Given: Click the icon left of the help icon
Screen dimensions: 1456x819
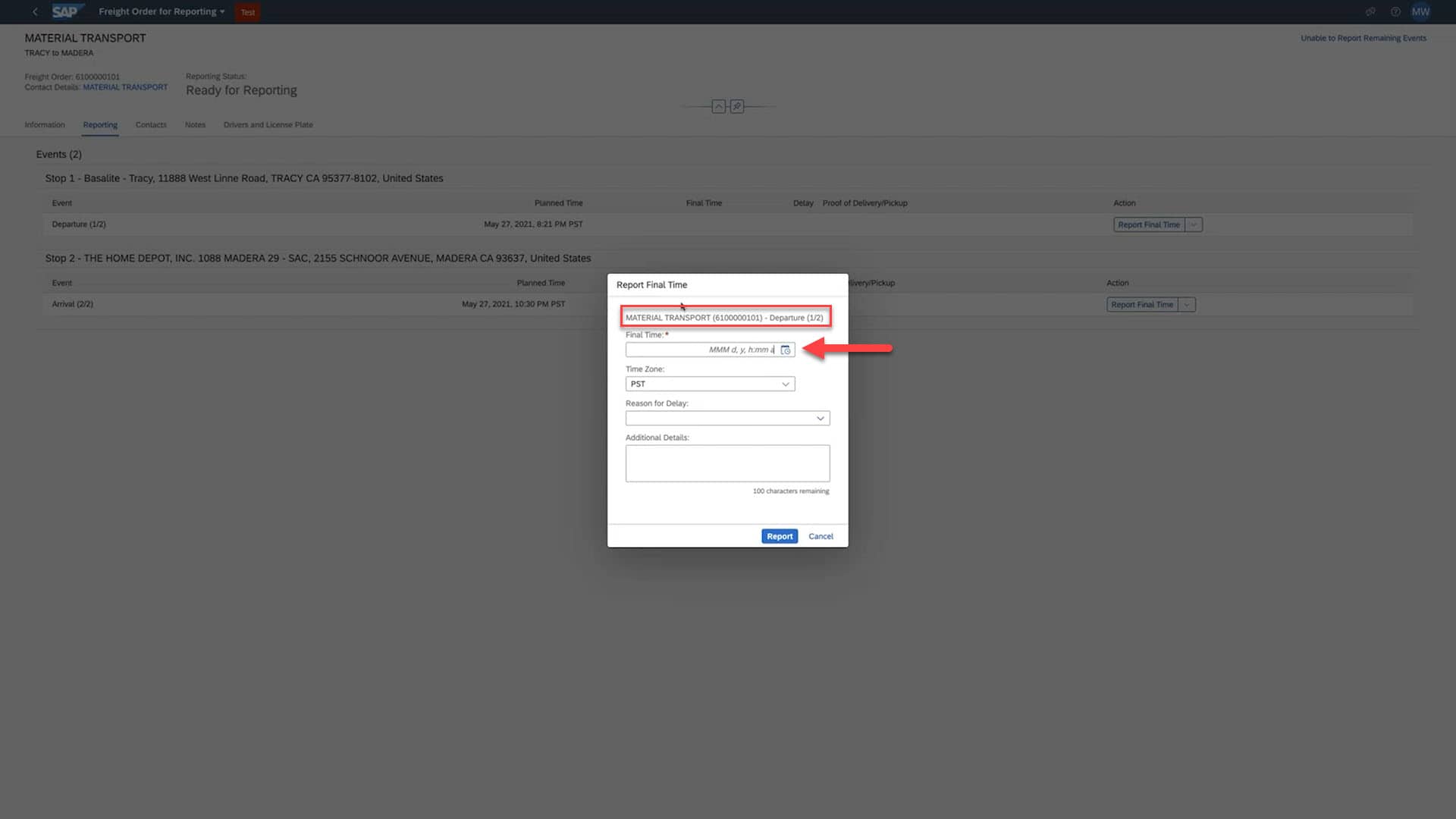Looking at the screenshot, I should (1370, 11).
